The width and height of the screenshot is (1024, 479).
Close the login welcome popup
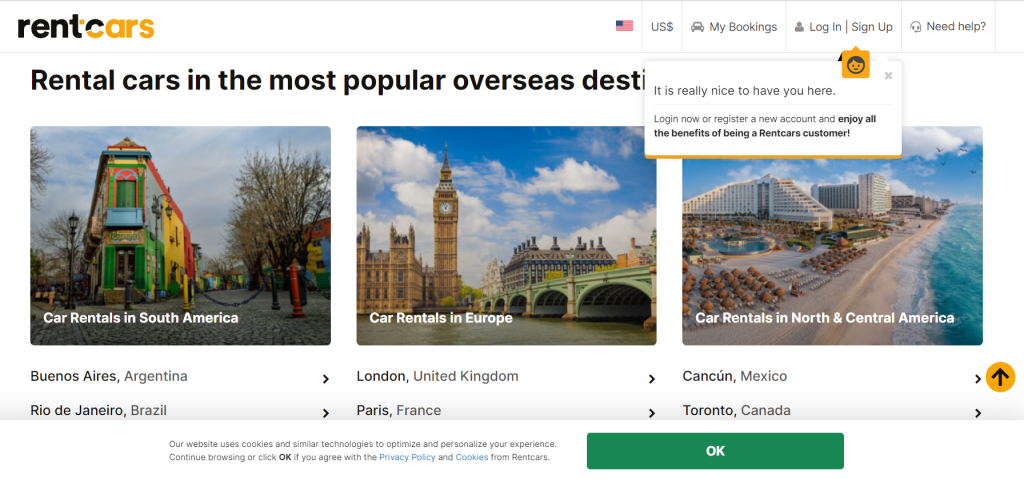point(888,76)
